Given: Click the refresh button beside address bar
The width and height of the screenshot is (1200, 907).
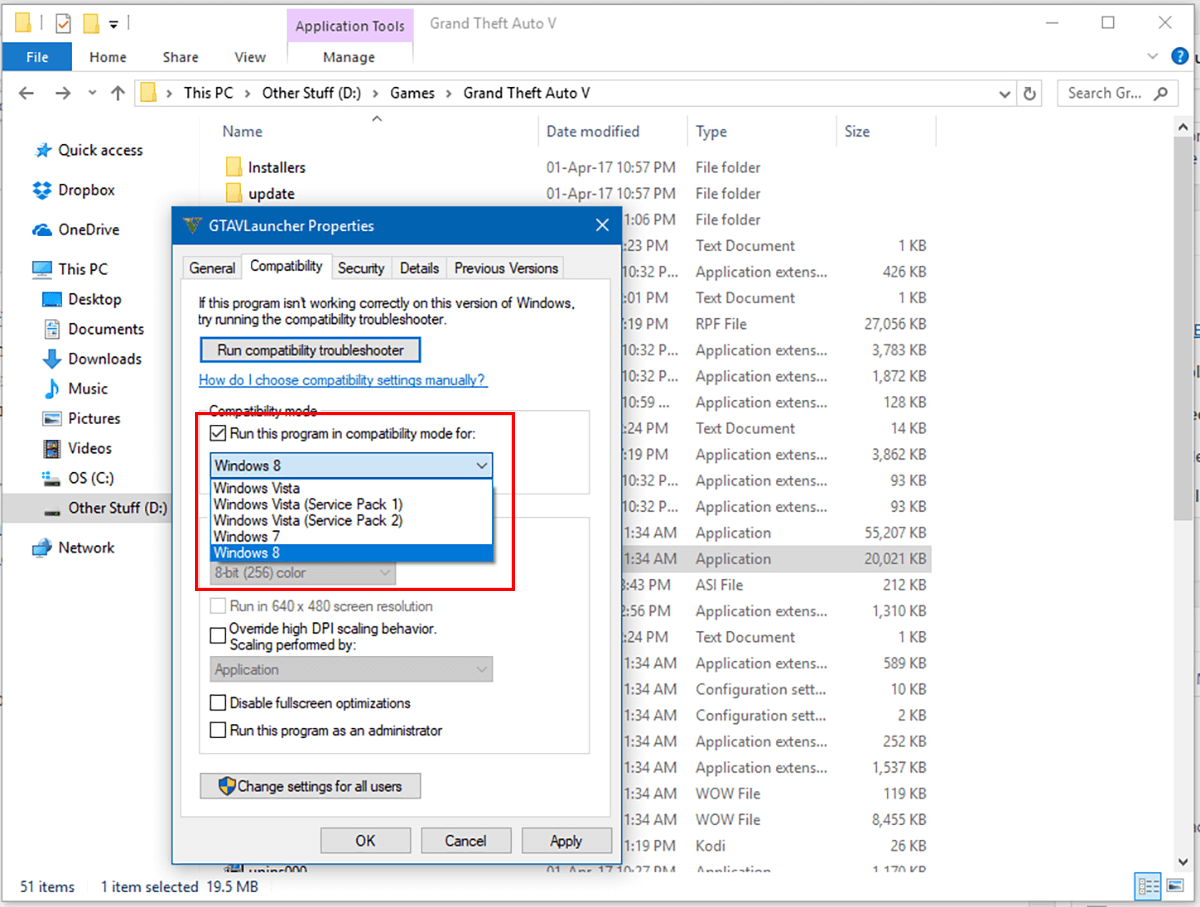Looking at the screenshot, I should [1030, 93].
